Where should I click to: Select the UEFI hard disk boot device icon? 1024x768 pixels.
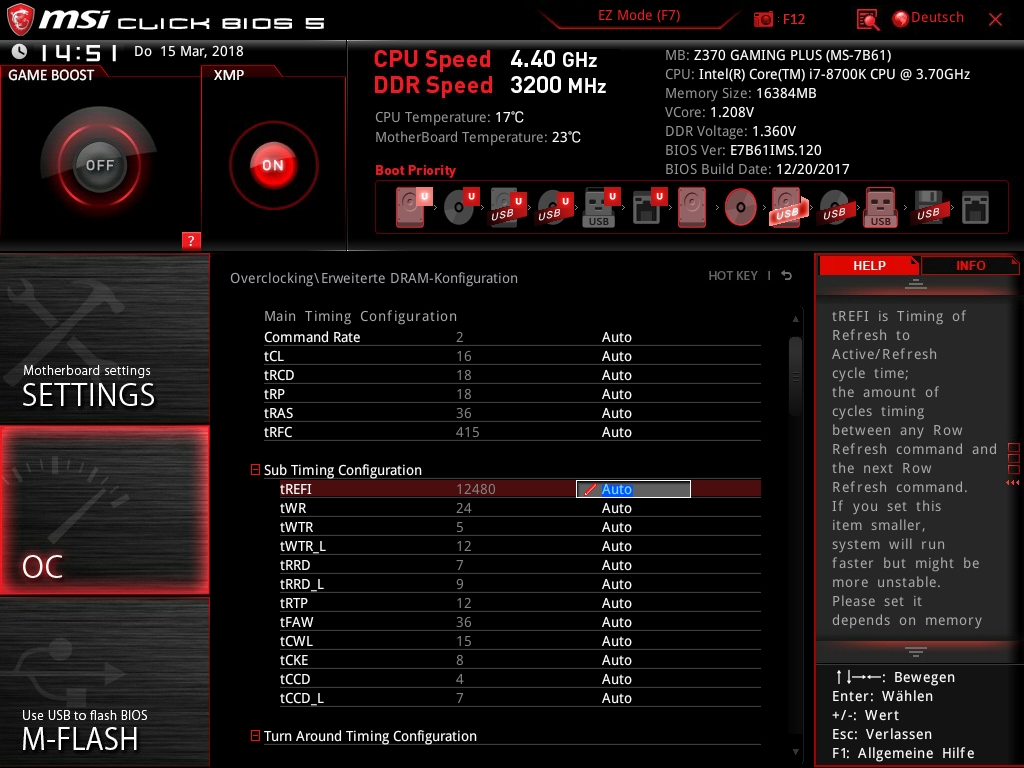[413, 207]
